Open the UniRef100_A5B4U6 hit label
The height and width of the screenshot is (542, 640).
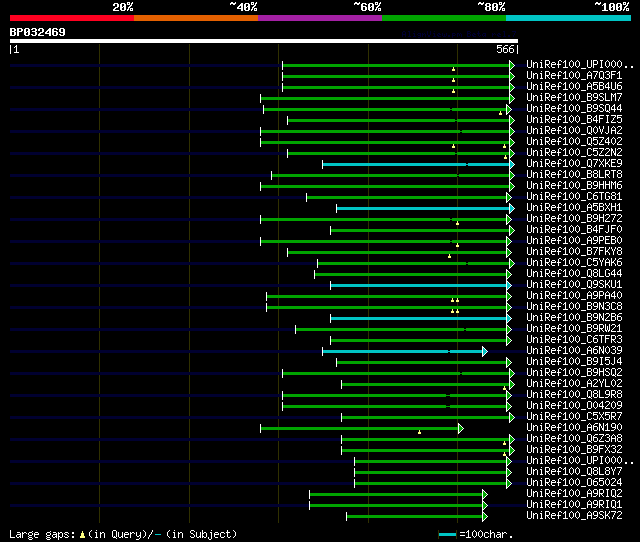574,87
